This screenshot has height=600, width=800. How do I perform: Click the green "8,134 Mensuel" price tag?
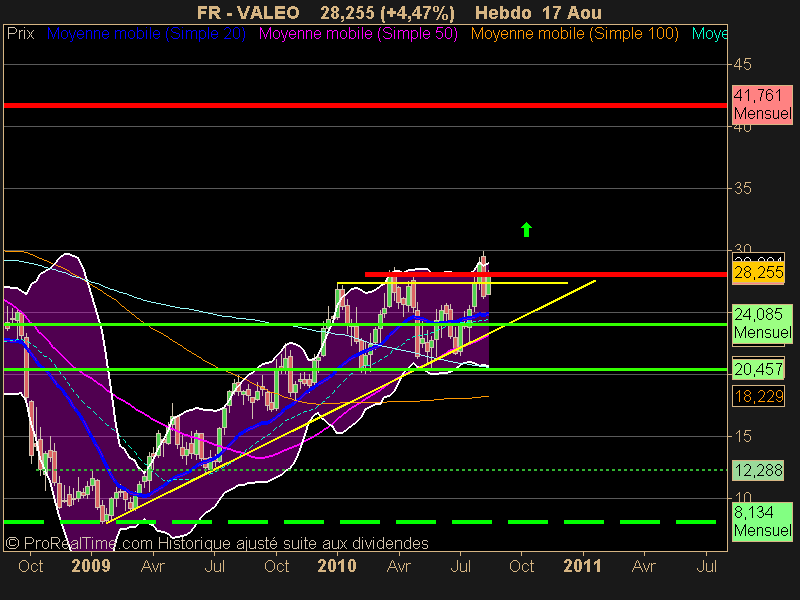tap(762, 521)
